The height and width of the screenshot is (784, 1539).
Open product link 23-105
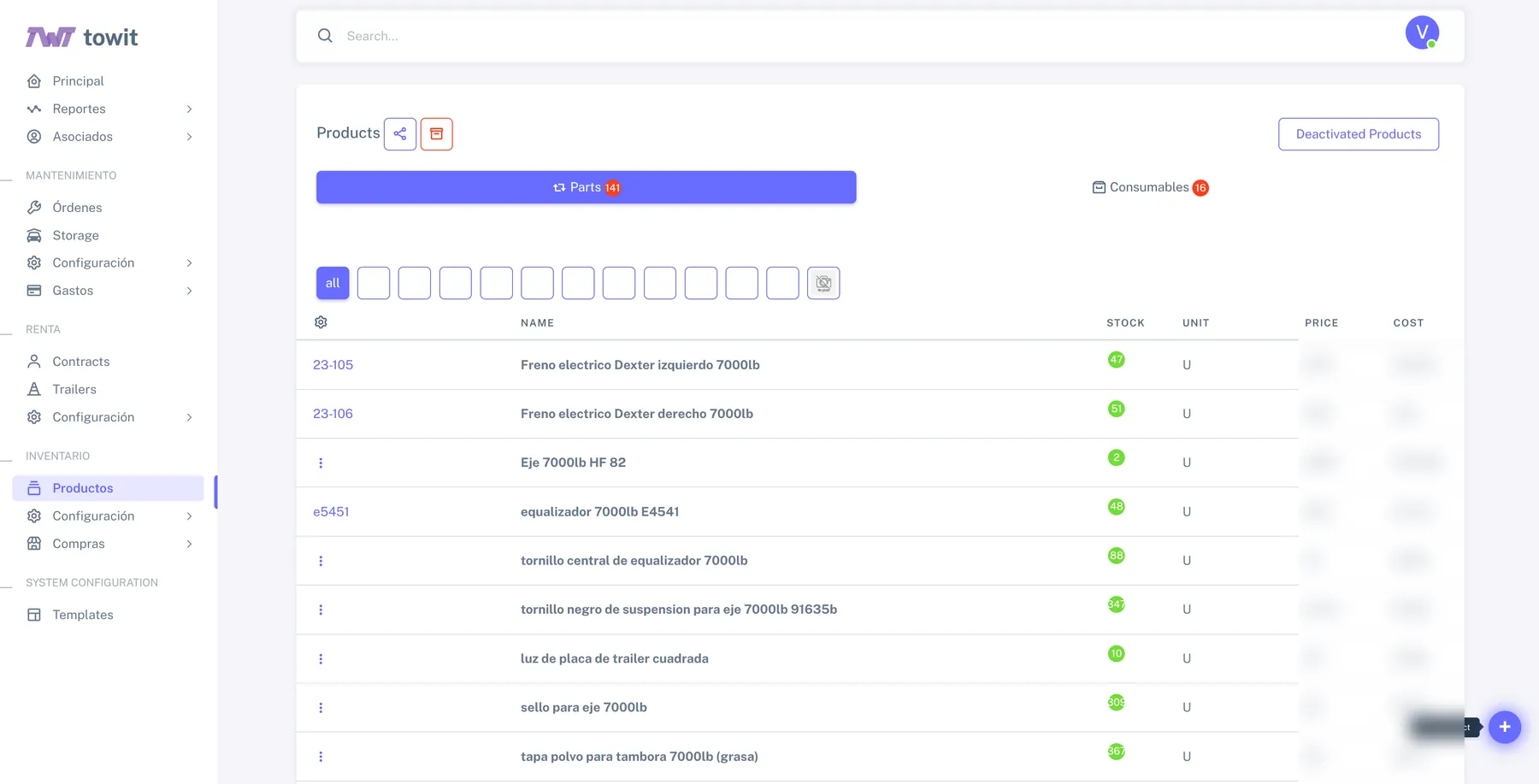(x=333, y=365)
